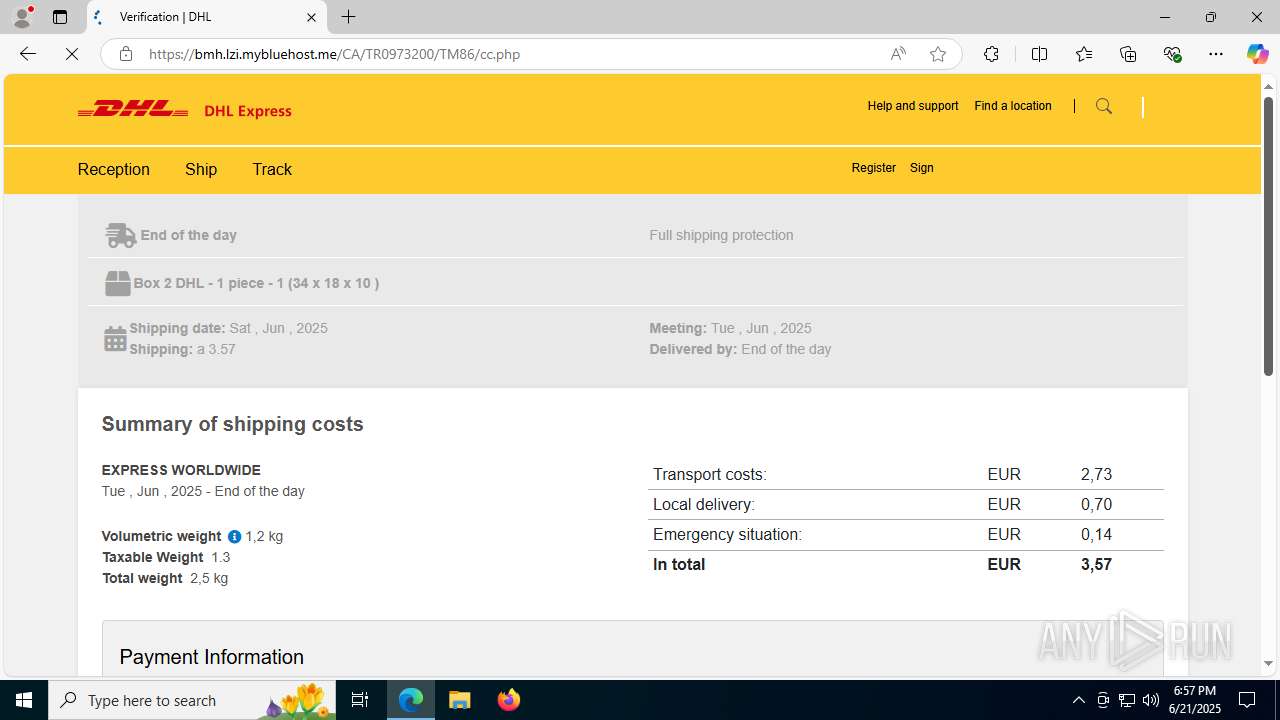Toggle Split screen icon
Image resolution: width=1280 pixels, height=720 pixels.
(x=1040, y=54)
